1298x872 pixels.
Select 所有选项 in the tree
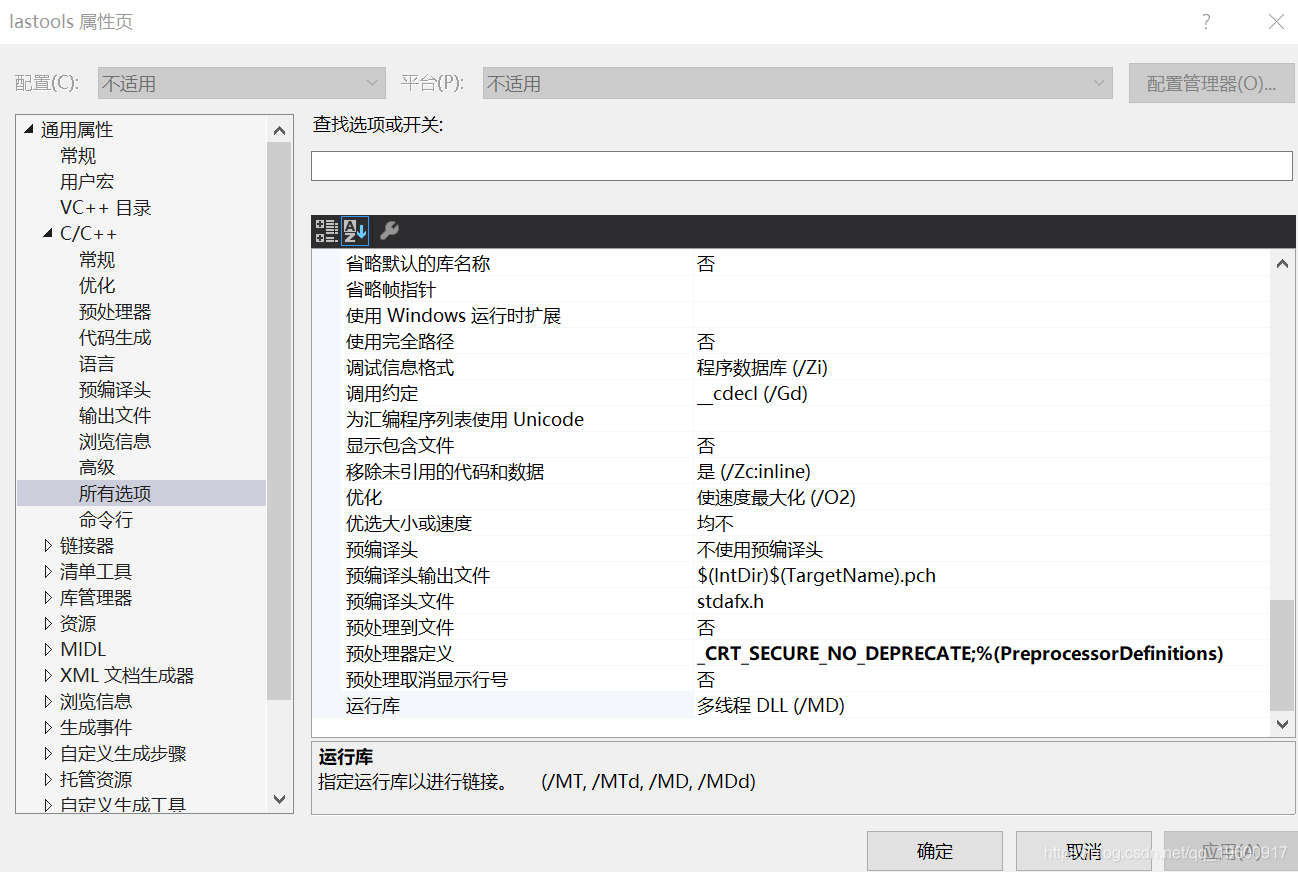click(115, 493)
